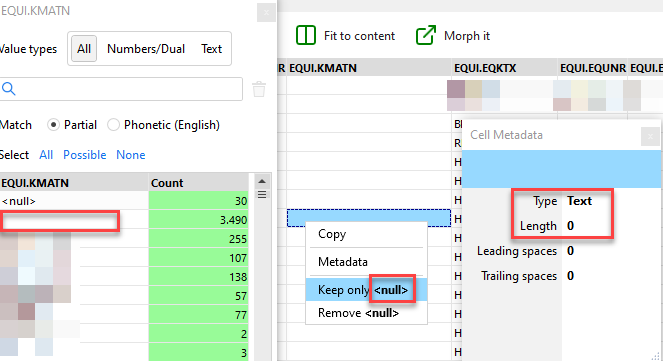Image resolution: width=663 pixels, height=361 pixels.
Task: Click the trash icon beside search field
Action: pyautogui.click(x=259, y=89)
